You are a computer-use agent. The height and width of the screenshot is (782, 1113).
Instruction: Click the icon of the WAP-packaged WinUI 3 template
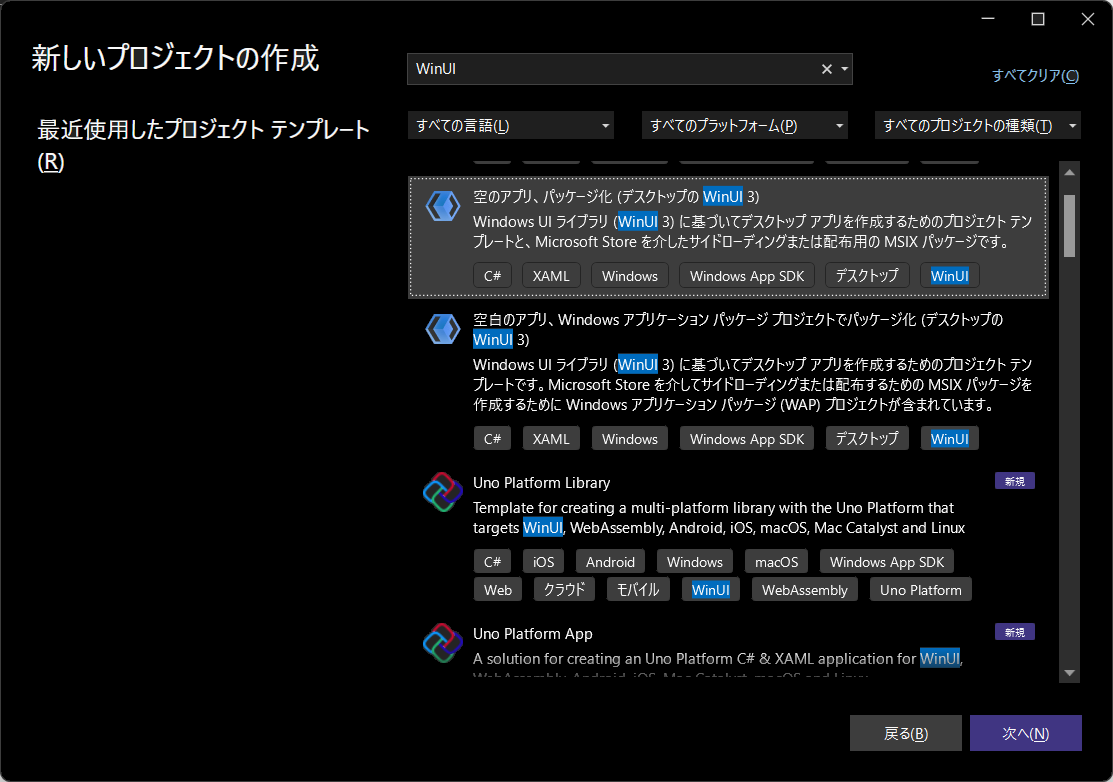(443, 329)
